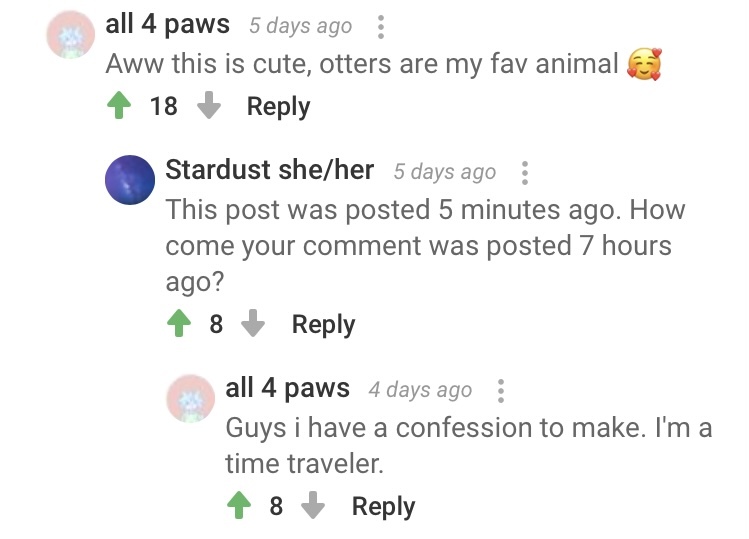
Task: Open all 4 paws username on the confession reply
Action: (288, 388)
